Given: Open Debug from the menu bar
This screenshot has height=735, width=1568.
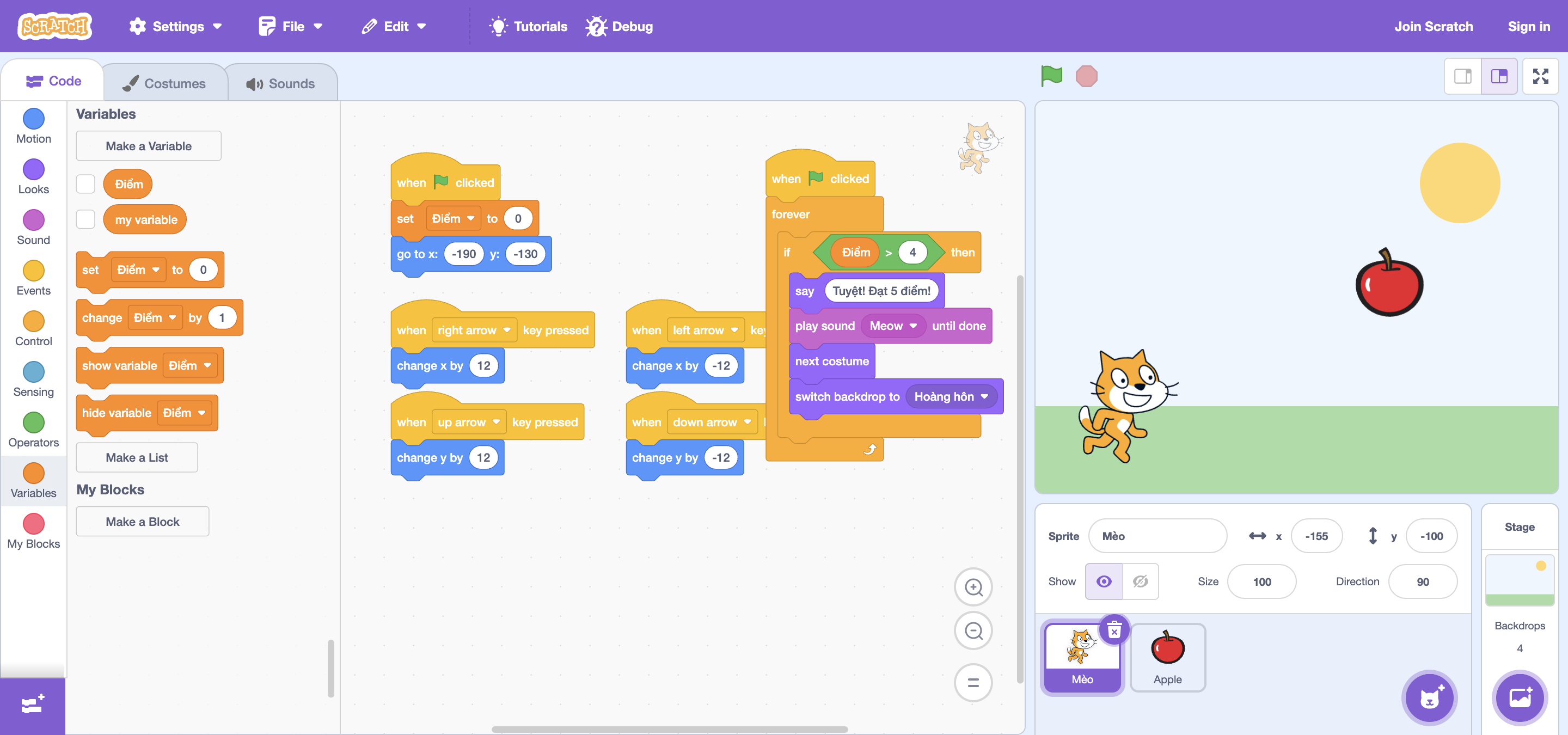Looking at the screenshot, I should pyautogui.click(x=619, y=26).
